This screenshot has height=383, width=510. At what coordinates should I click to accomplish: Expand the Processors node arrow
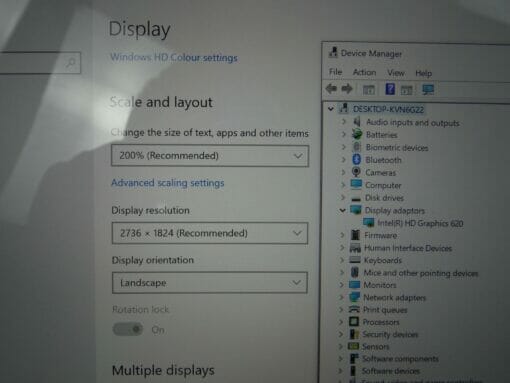click(341, 322)
